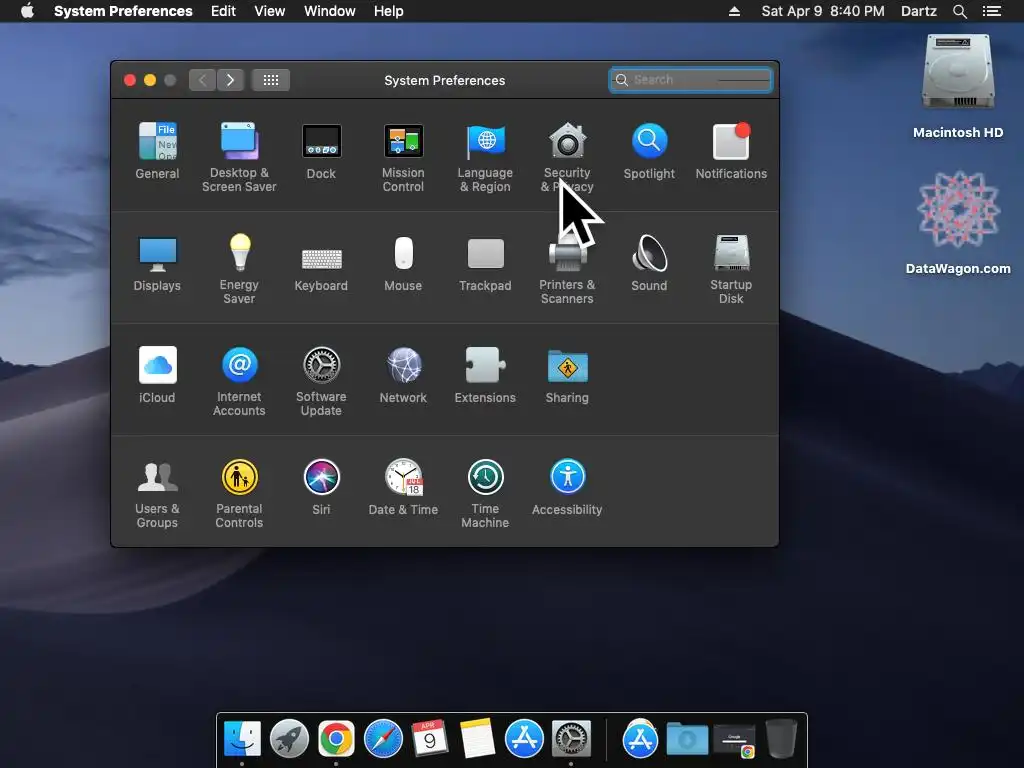Screen dimensions: 1024x768
Task: Open the Window menu
Action: (330, 11)
